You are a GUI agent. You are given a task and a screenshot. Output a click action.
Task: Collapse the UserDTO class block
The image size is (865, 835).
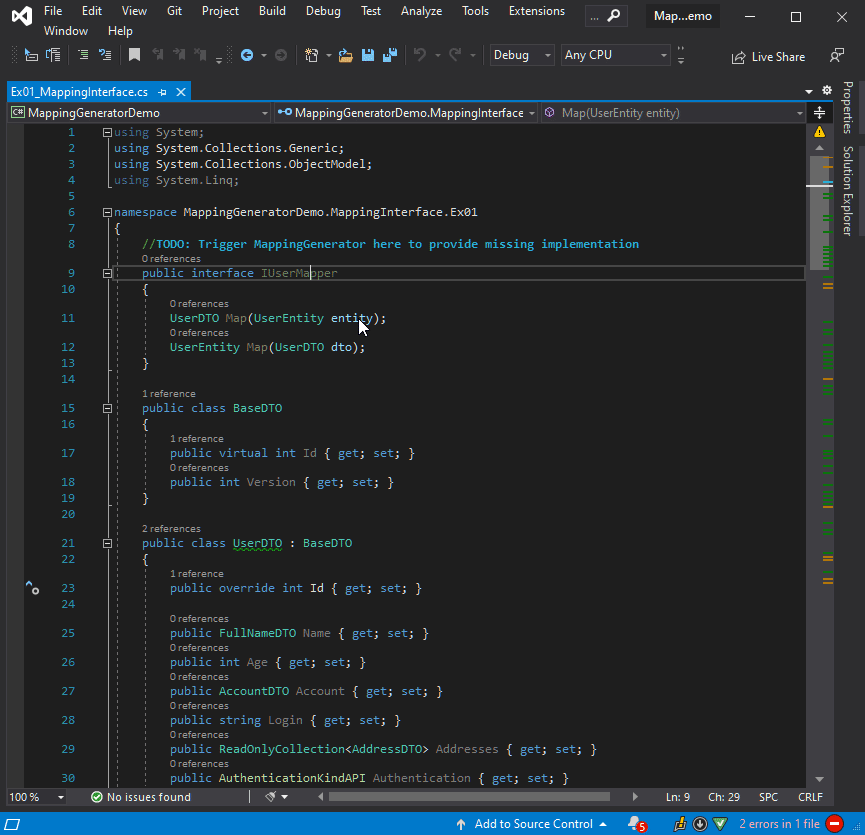click(108, 544)
